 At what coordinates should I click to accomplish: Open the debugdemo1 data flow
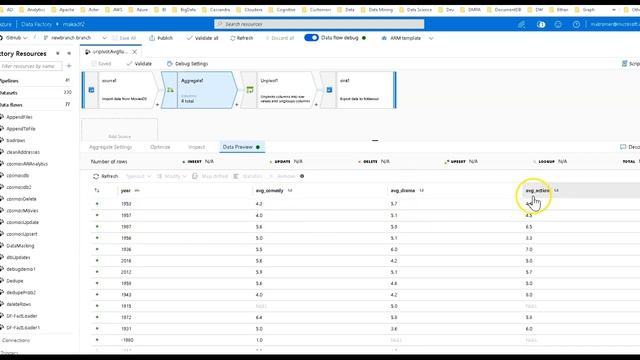tap(21, 269)
